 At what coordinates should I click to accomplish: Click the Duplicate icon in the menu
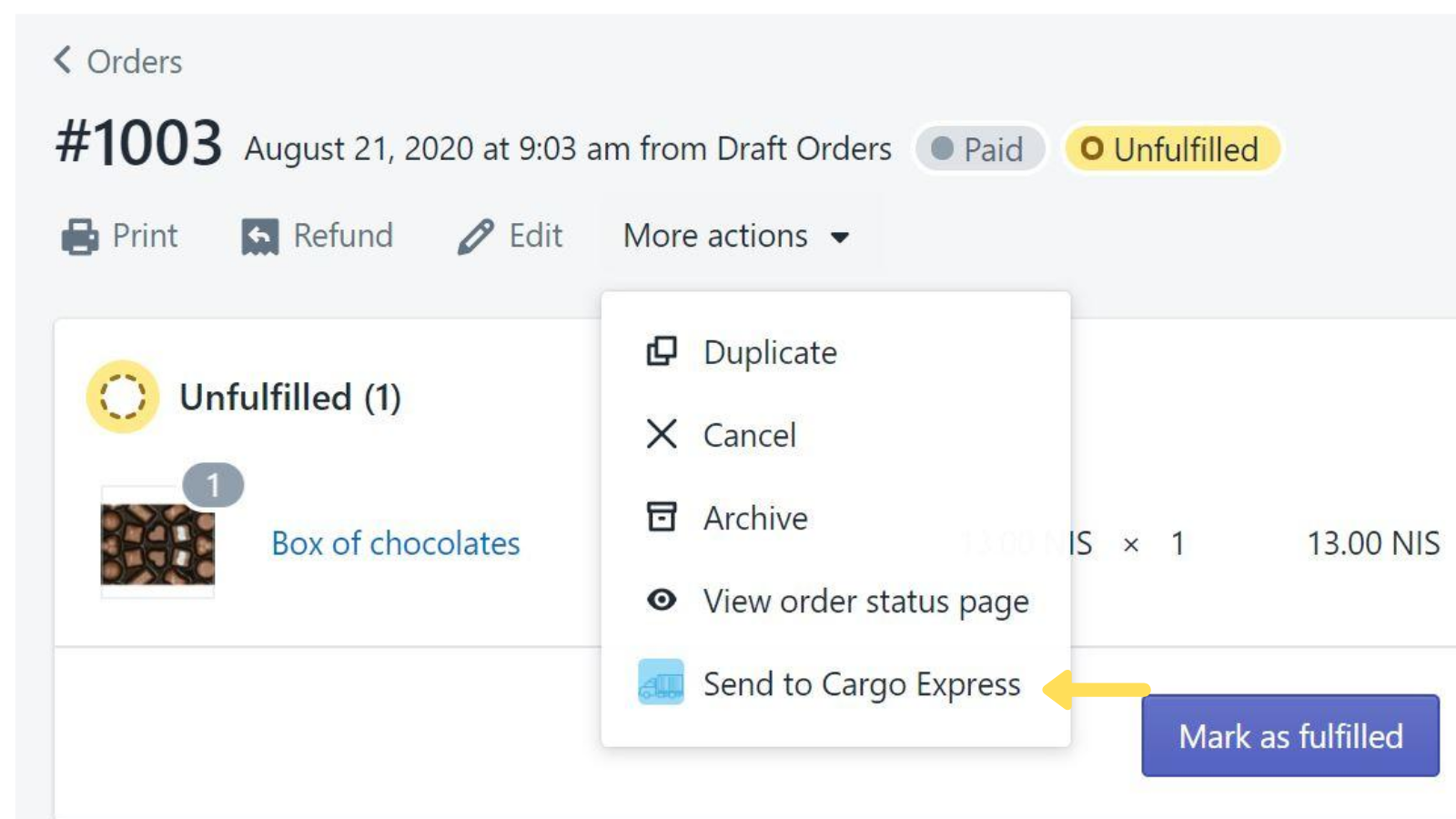tap(661, 351)
